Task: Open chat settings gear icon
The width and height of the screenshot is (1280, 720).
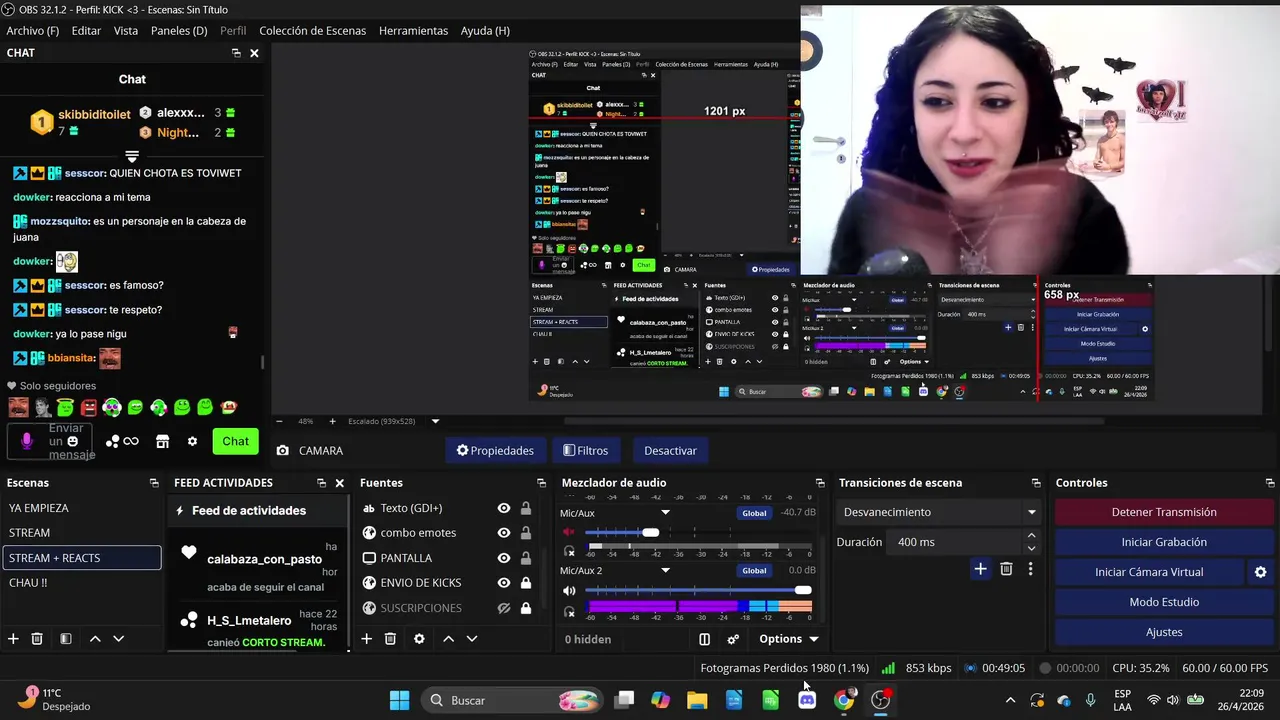Action: (x=192, y=441)
